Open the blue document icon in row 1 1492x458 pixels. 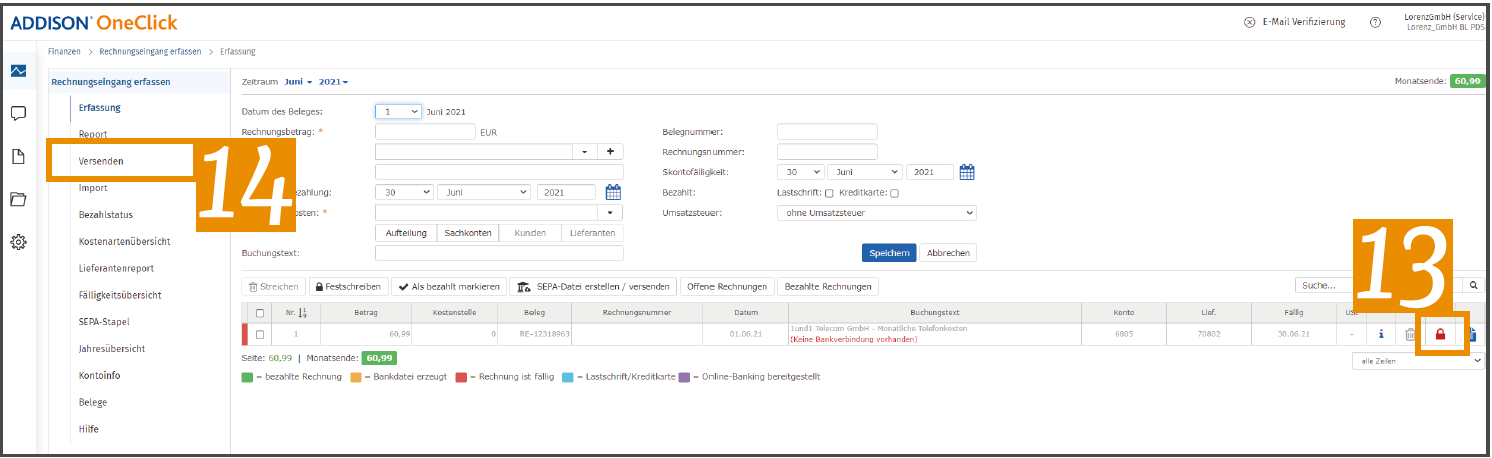tap(1474, 335)
